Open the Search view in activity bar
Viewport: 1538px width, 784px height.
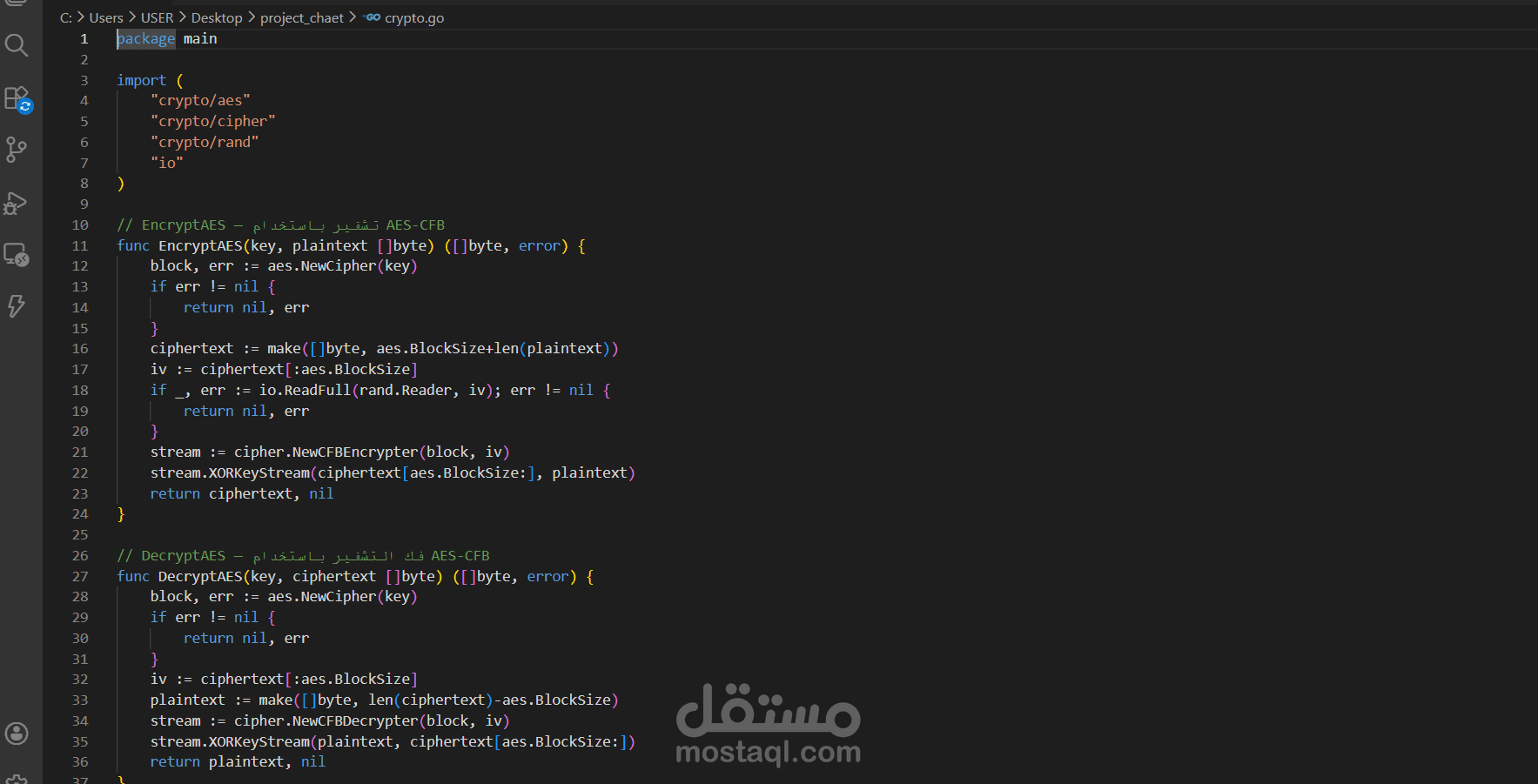17,44
